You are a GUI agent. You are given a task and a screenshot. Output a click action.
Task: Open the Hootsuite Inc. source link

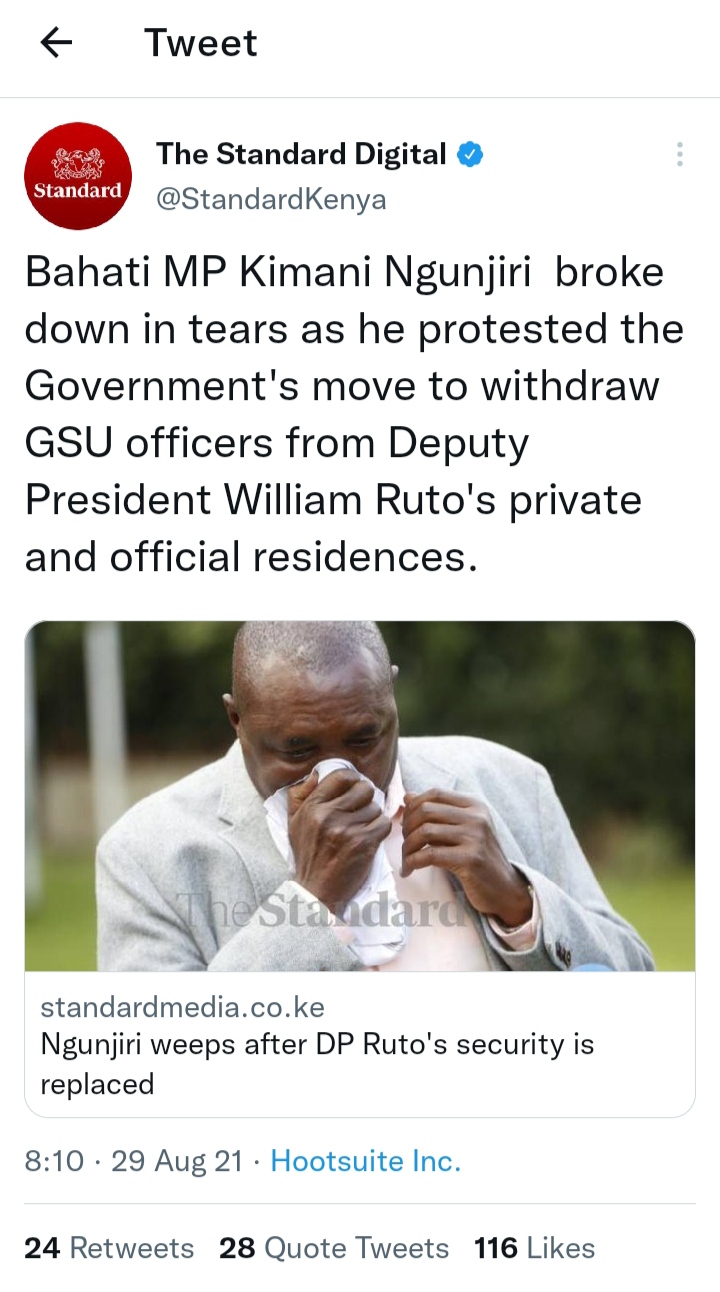click(x=366, y=1161)
